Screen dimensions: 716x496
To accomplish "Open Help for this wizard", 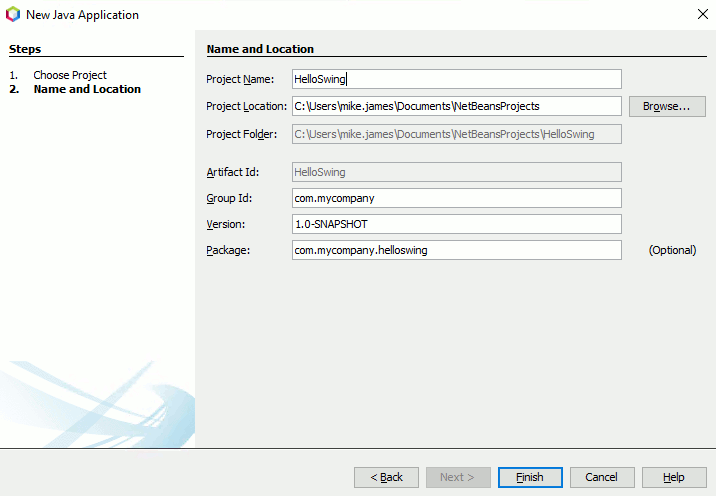I will pyautogui.click(x=674, y=477).
